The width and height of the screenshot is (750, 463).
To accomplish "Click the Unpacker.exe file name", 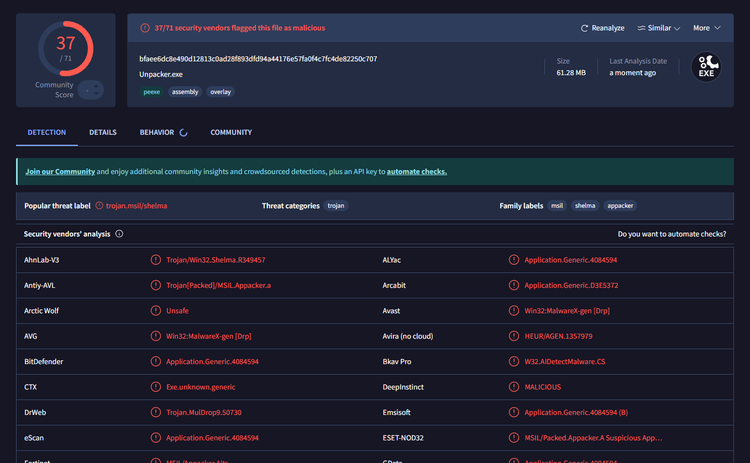I will click(x=161, y=74).
